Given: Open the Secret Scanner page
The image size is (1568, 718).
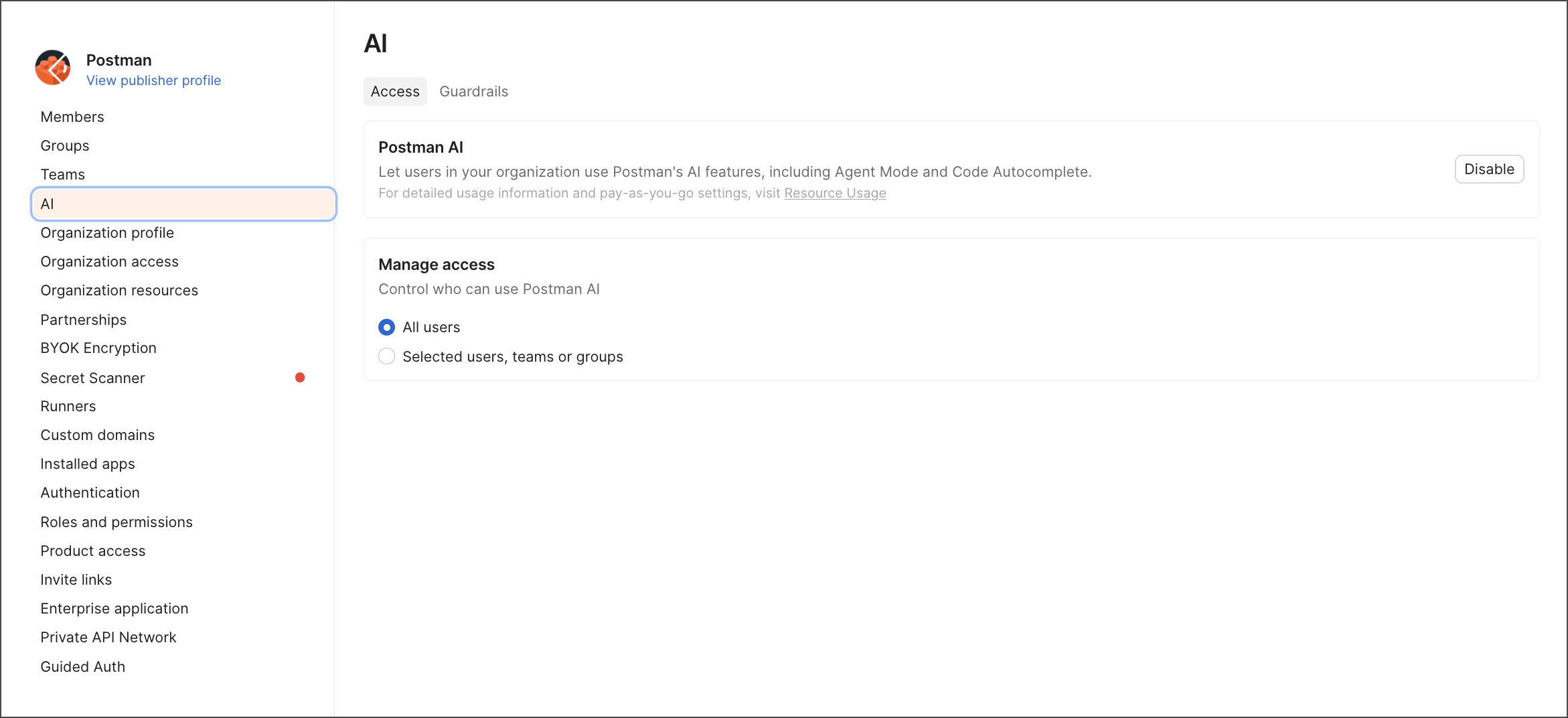Looking at the screenshot, I should click(92, 378).
